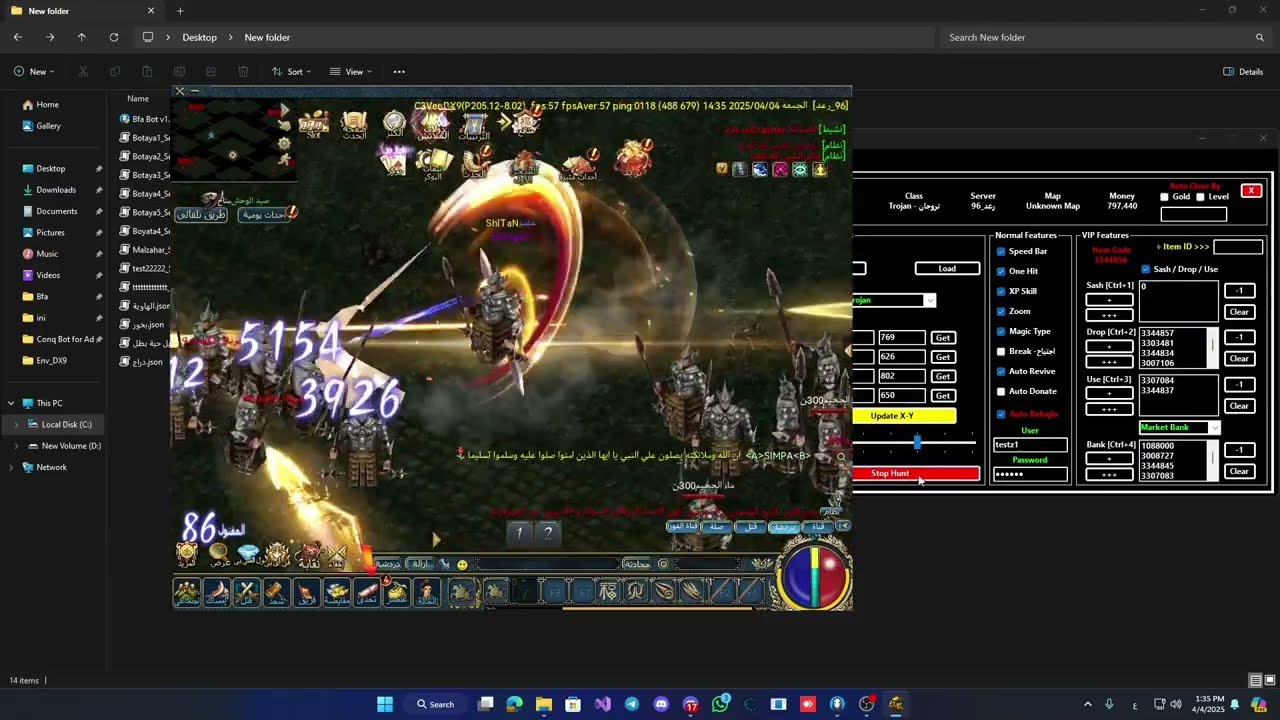Image resolution: width=1280 pixels, height=720 pixels.
Task: Click the smiley emoji icon in chat bar
Action: click(461, 564)
